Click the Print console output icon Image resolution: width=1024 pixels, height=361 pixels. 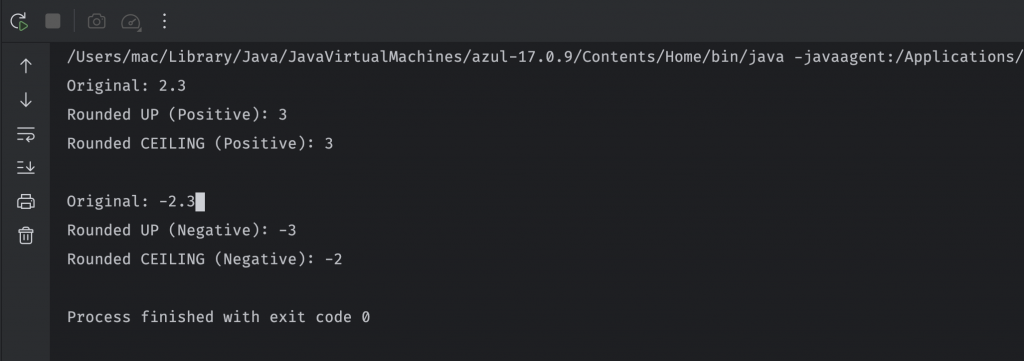(25, 201)
